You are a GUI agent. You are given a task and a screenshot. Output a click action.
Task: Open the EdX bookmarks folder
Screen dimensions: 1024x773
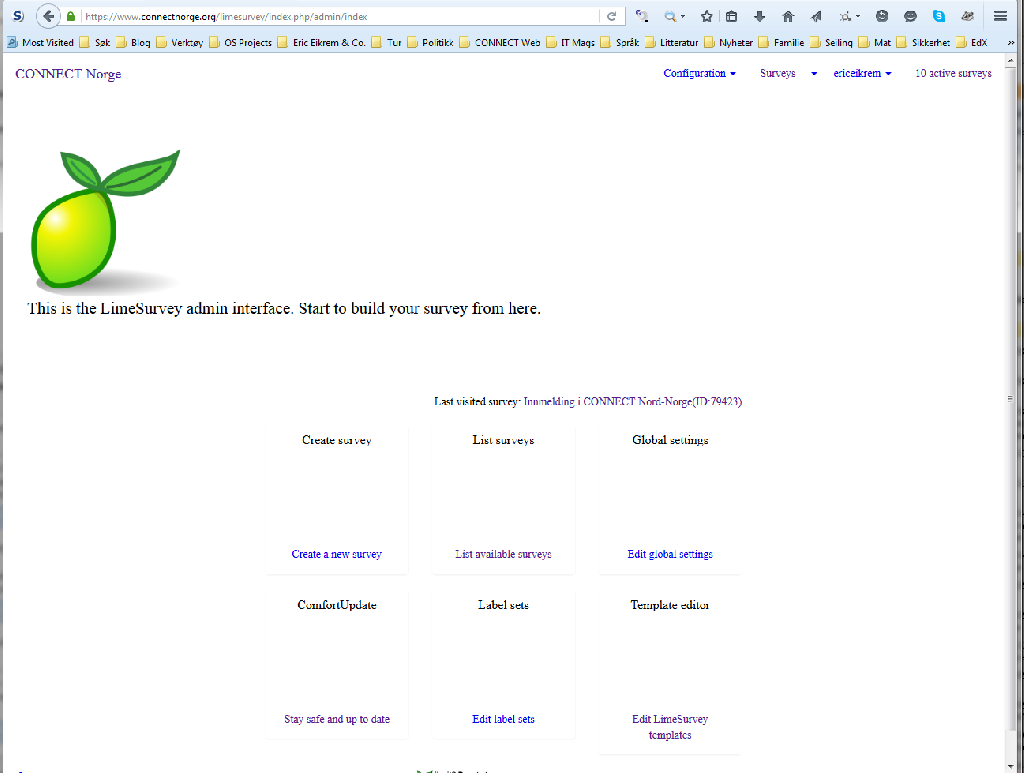pos(971,42)
